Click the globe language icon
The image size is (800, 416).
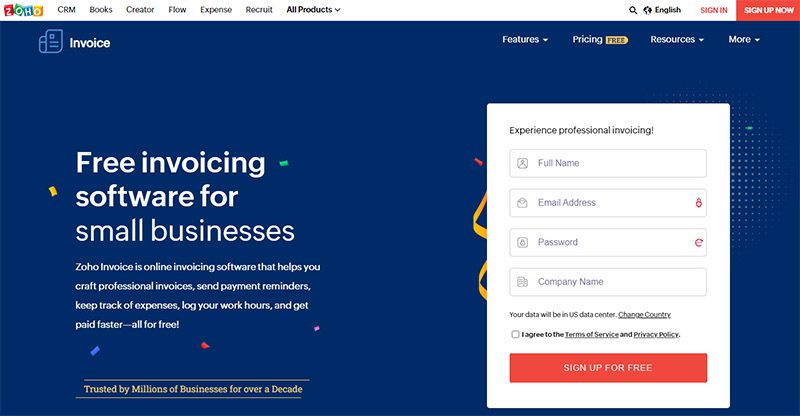pyautogui.click(x=647, y=10)
